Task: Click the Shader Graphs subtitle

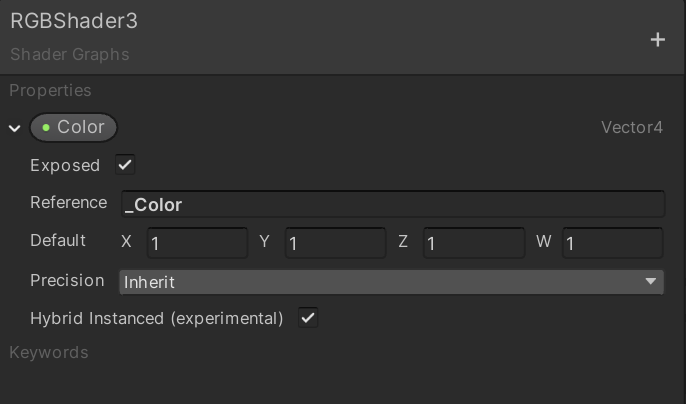Action: [x=70, y=54]
